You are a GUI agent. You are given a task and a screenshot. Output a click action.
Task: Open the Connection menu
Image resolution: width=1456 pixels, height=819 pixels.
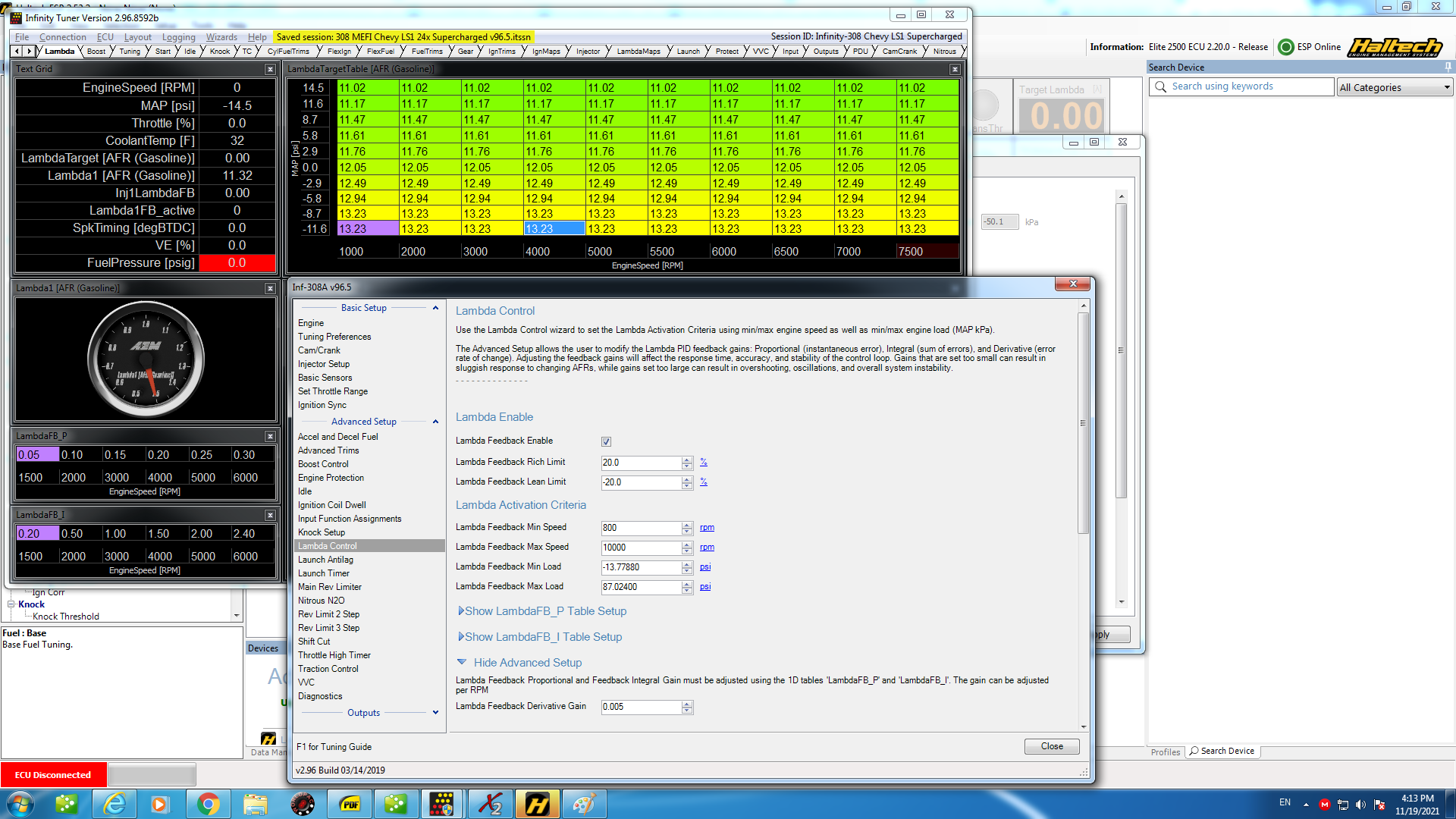(63, 37)
